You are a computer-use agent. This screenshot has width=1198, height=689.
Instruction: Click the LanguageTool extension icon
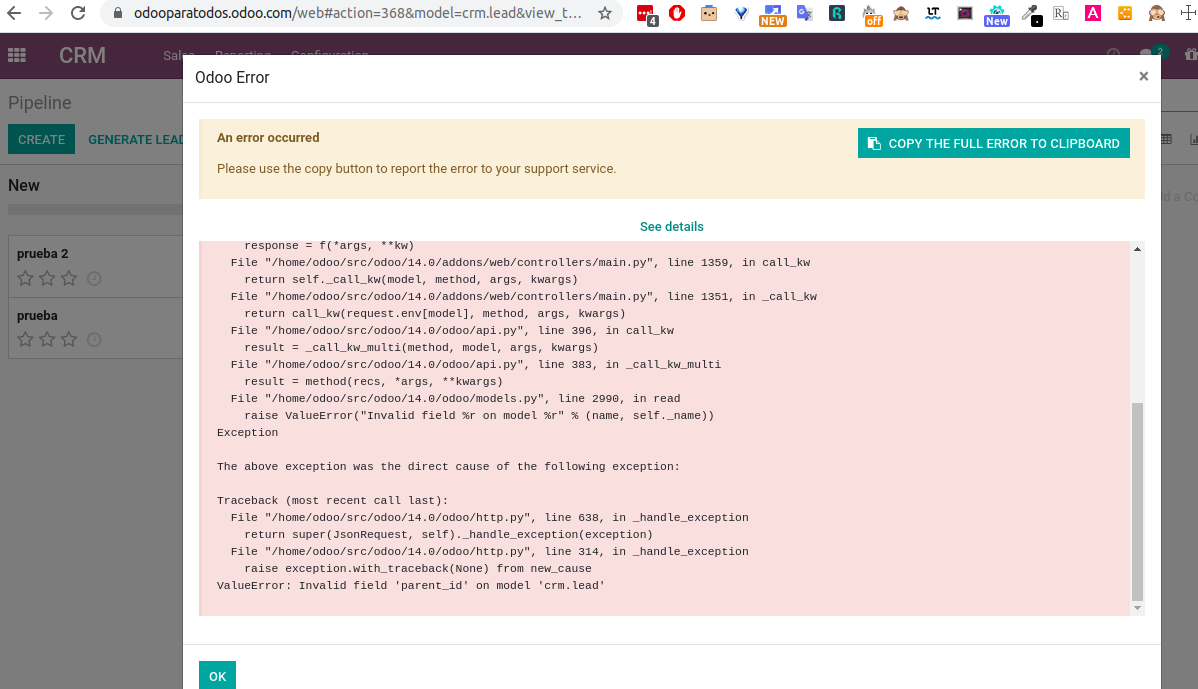click(935, 14)
